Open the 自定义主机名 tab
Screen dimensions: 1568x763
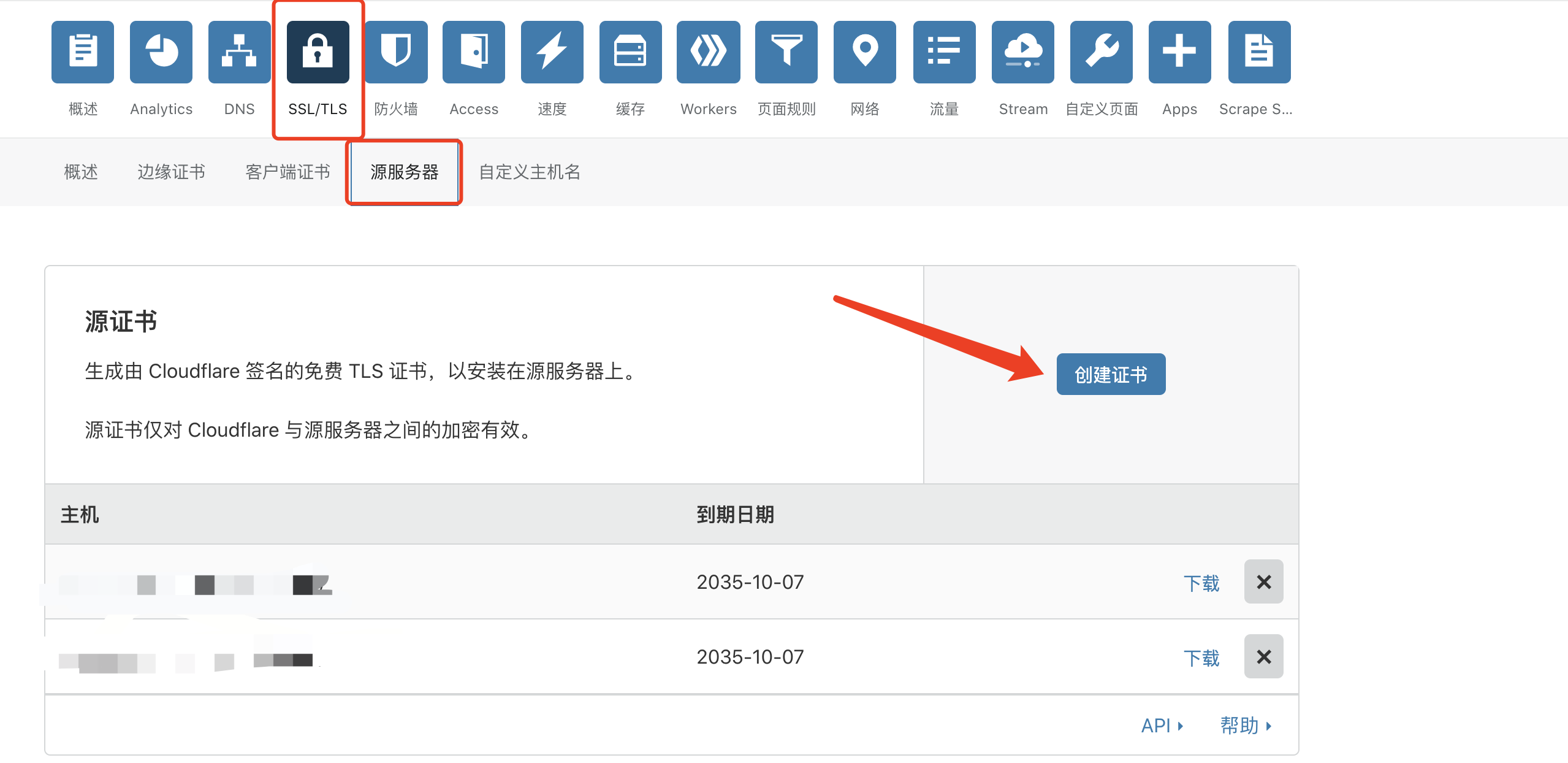530,172
